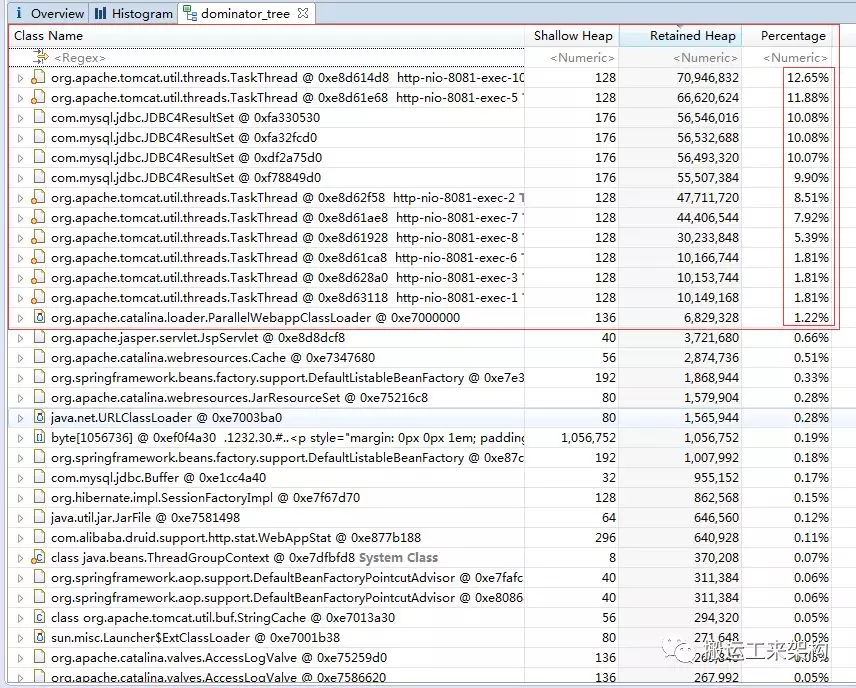Select row java.util.jar.JarFile @ 0xe7581498
The image size is (856, 688).
[x=419, y=518]
